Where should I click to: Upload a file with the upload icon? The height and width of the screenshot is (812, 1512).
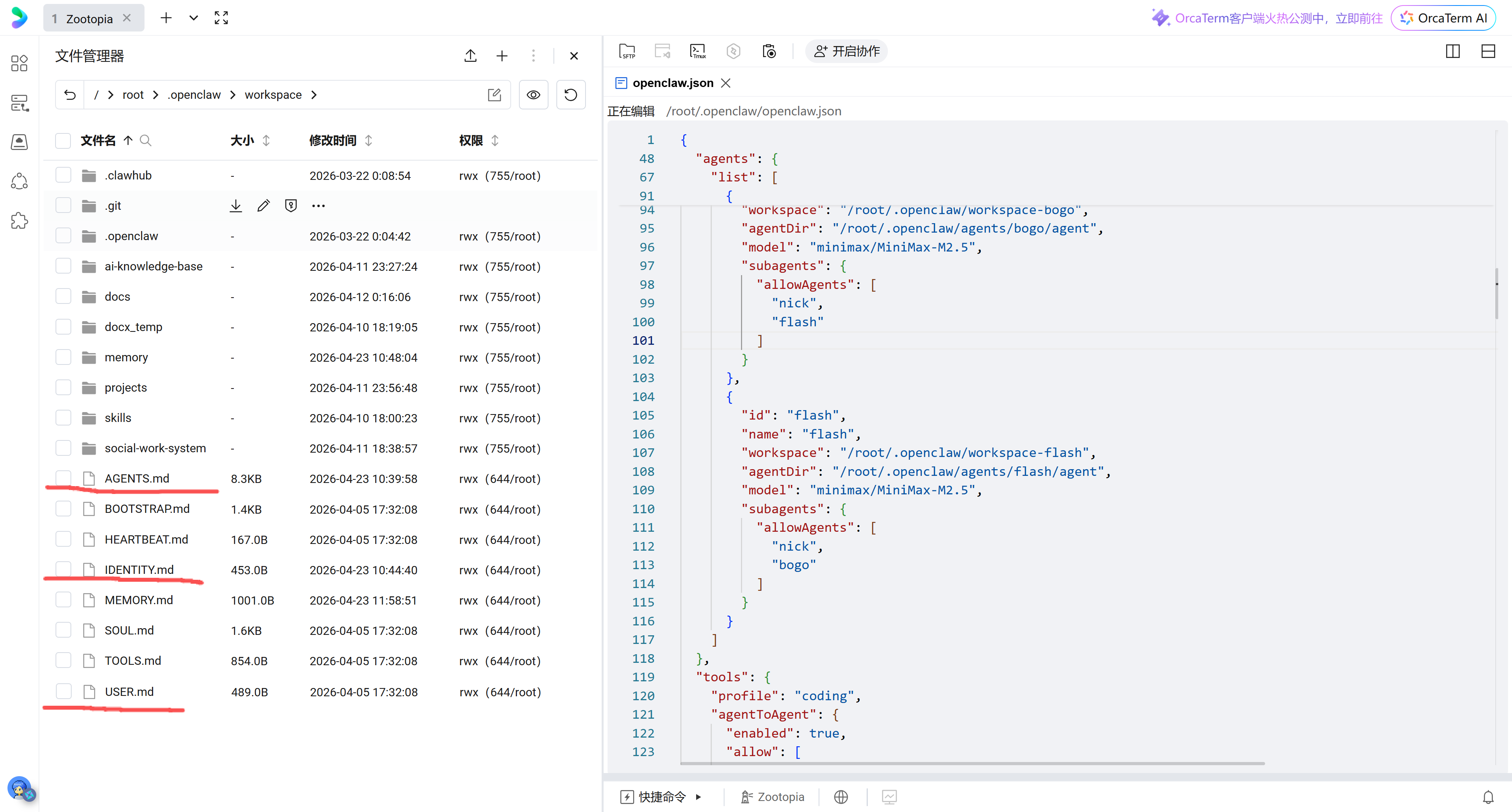[470, 56]
